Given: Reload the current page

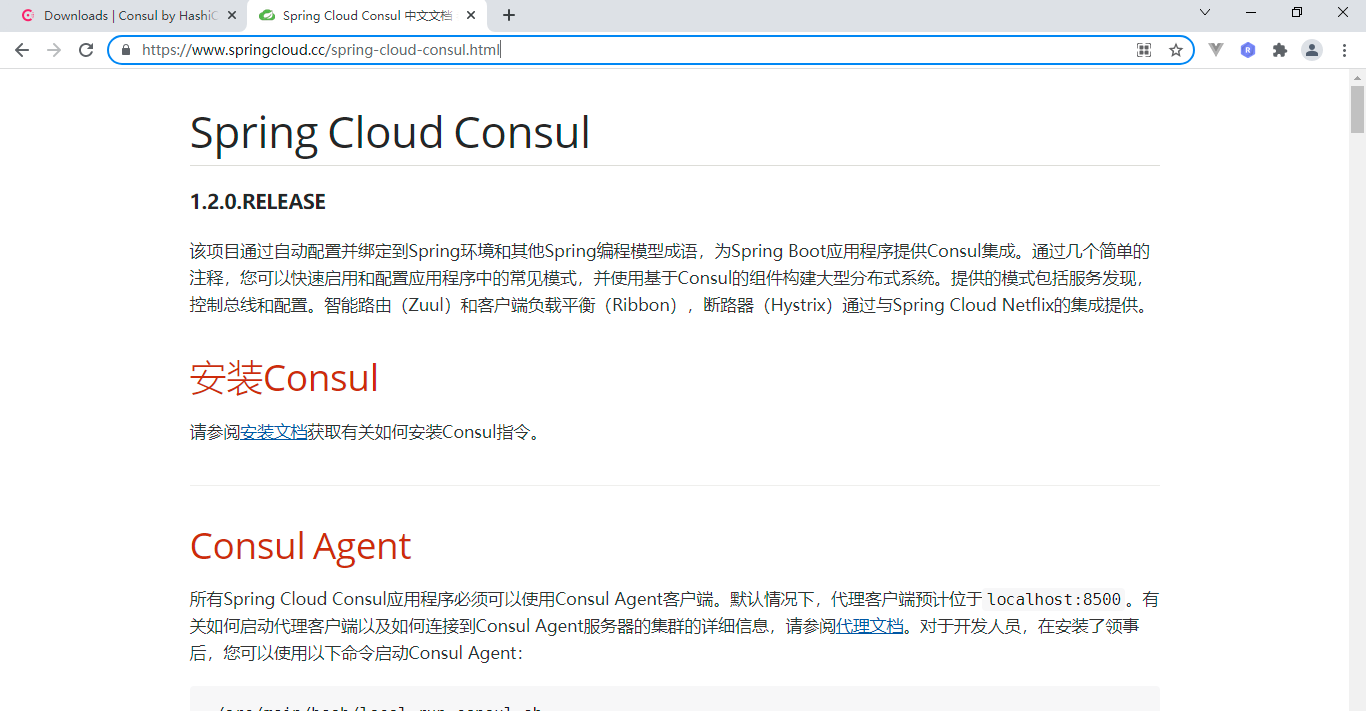Looking at the screenshot, I should [86, 50].
